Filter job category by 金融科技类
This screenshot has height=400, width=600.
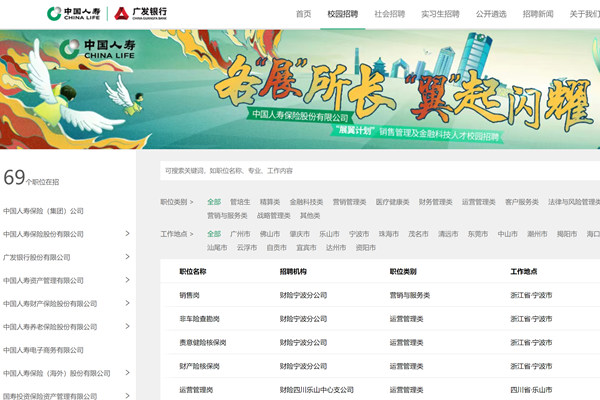pyautogui.click(x=306, y=202)
